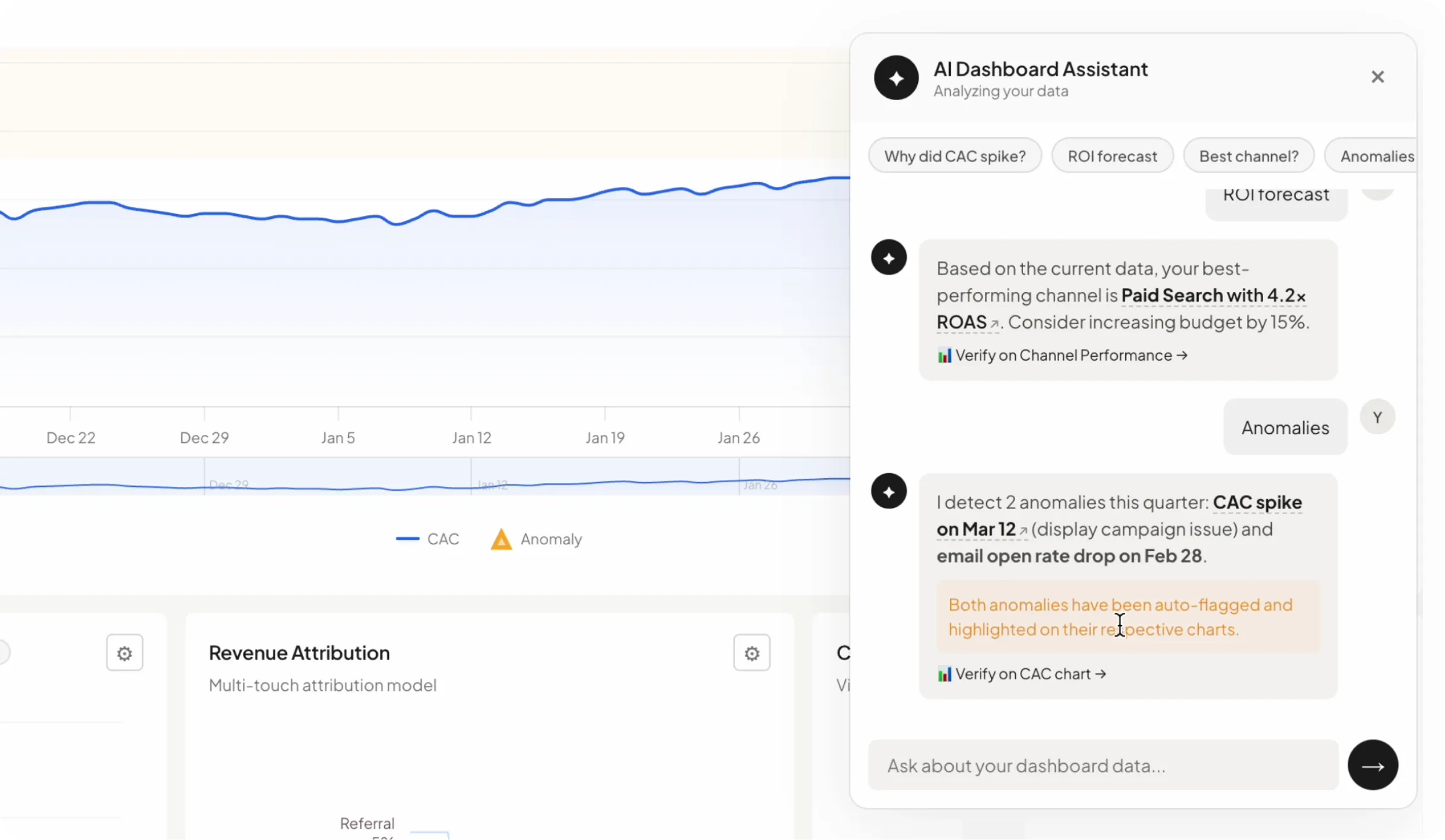1445x840 pixels.
Task: Click the Y user avatar
Action: point(1377,418)
